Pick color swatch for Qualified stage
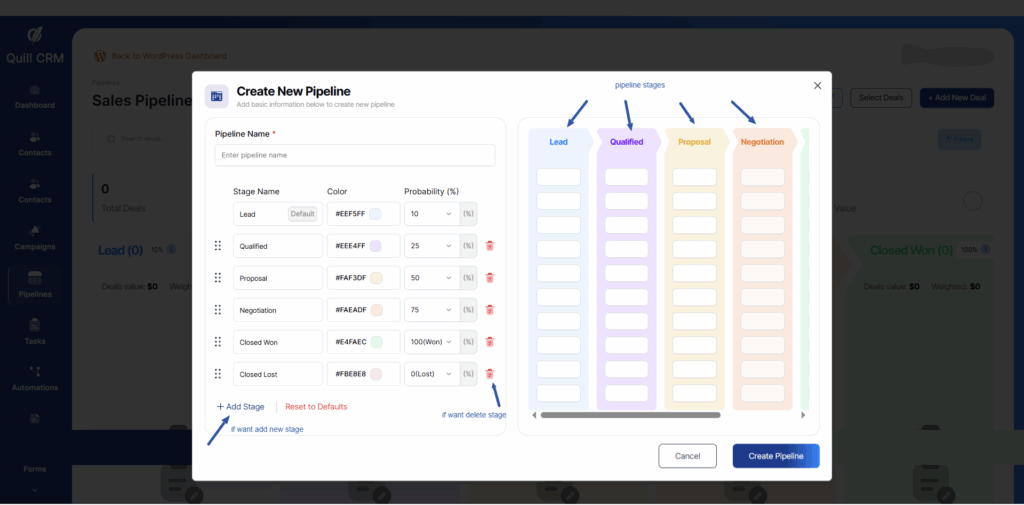The image size is (1024, 505). pyautogui.click(x=375, y=246)
